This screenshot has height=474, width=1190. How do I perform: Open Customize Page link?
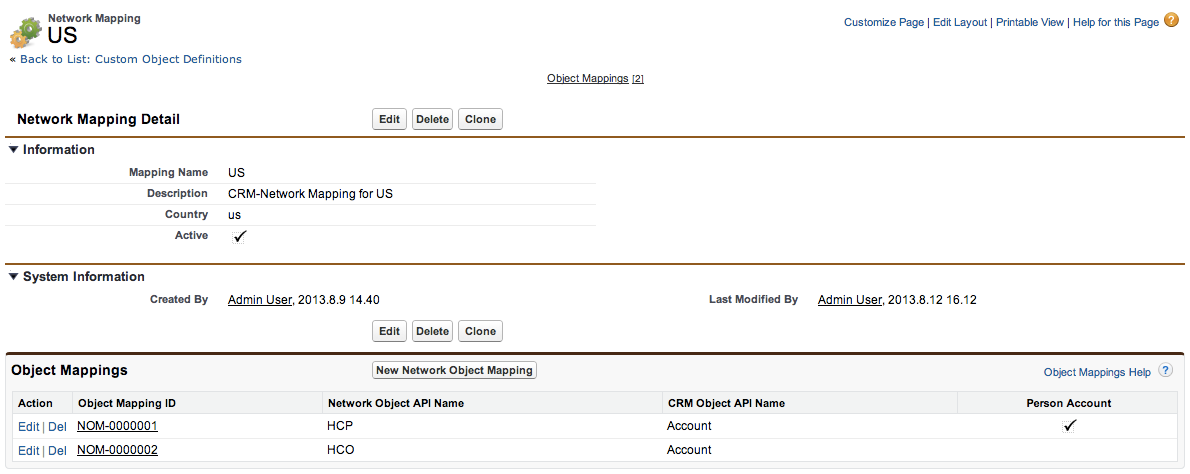point(883,22)
